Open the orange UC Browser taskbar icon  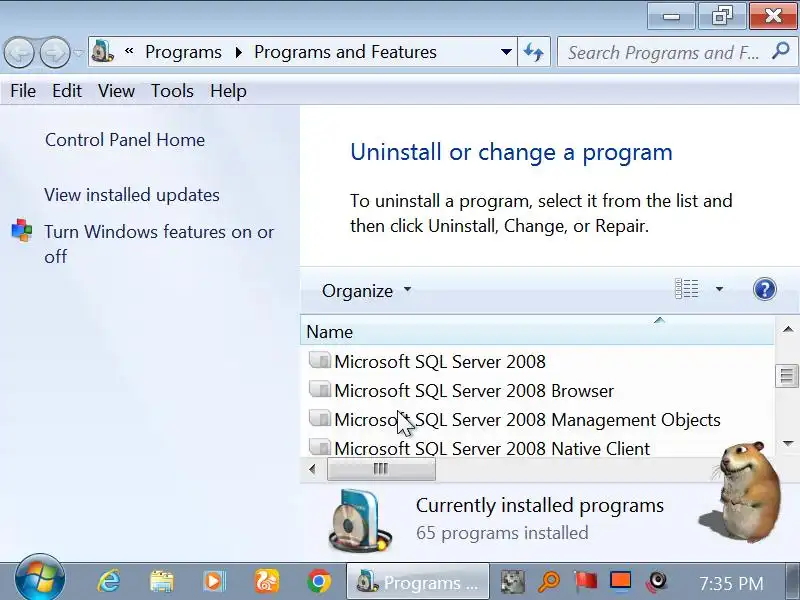[267, 581]
